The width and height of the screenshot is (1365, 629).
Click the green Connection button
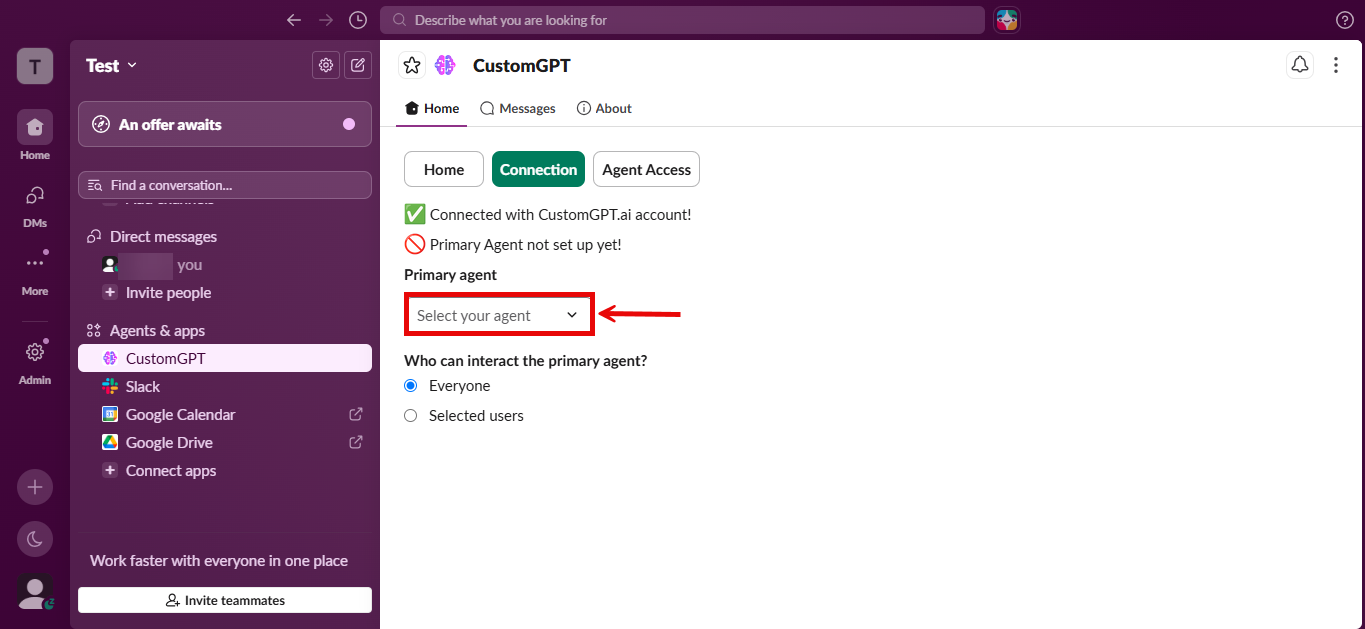click(538, 169)
